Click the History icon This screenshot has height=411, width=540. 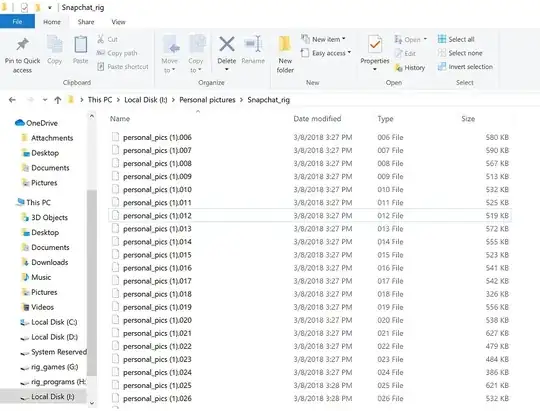(399, 68)
